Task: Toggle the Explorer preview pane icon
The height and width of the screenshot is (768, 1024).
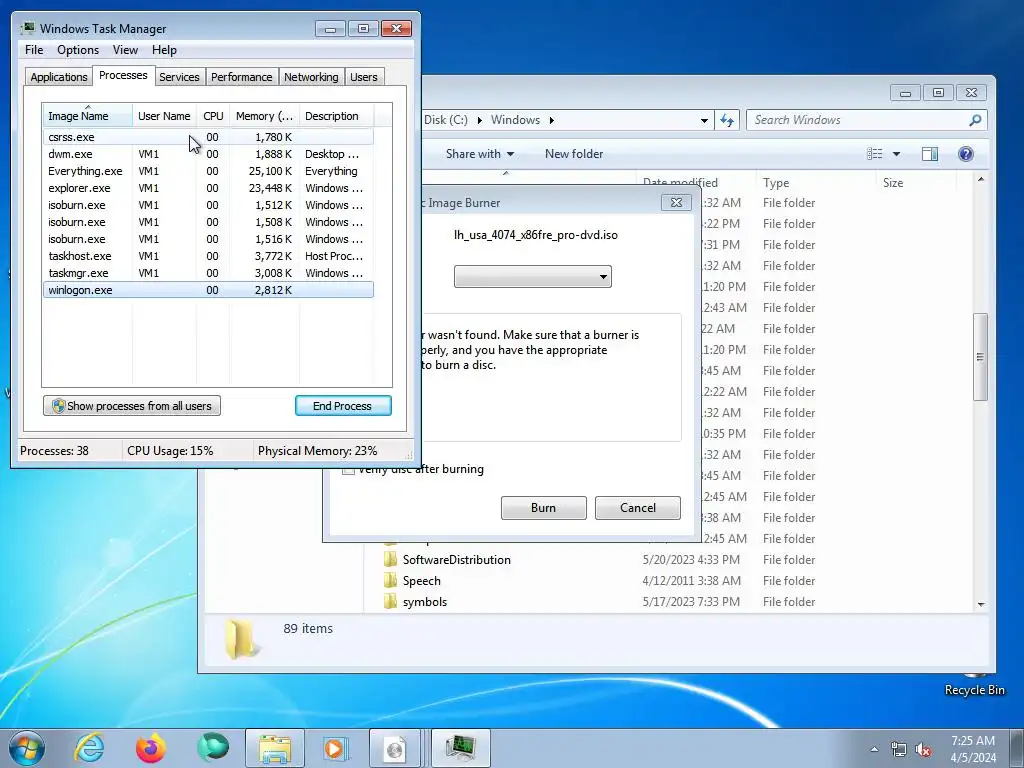Action: 930,154
